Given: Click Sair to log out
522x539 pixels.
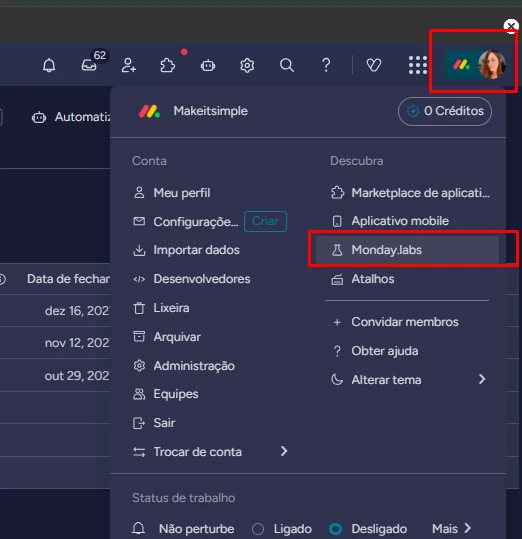Looking at the screenshot, I should coord(154,423).
